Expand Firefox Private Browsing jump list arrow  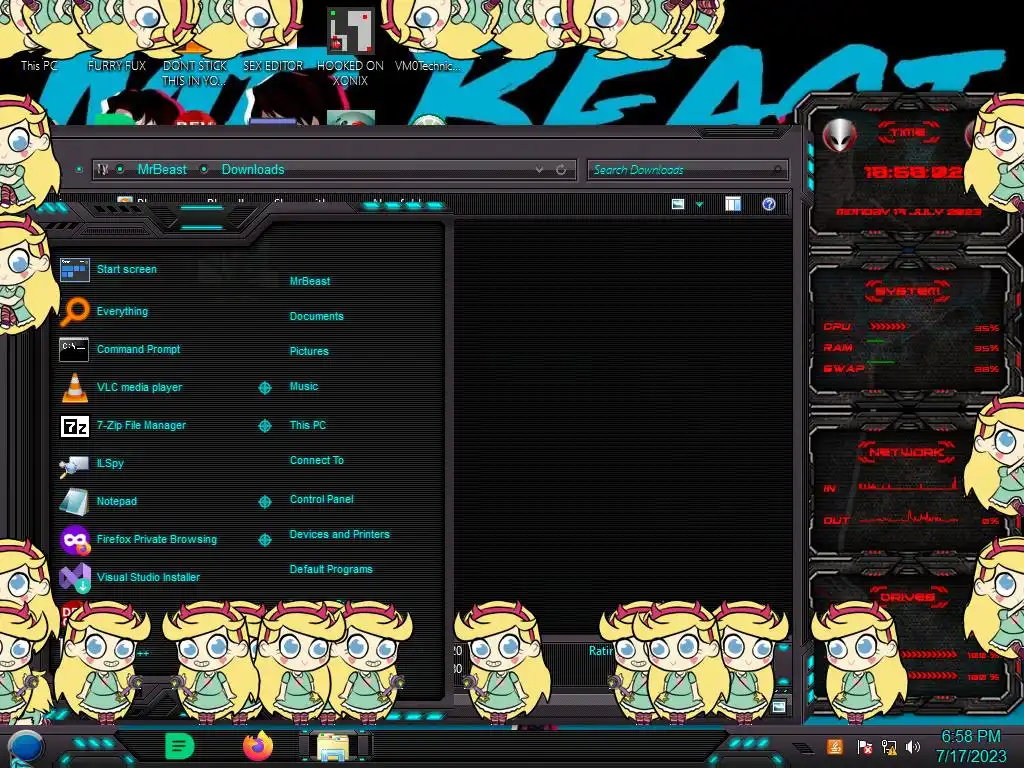point(264,539)
